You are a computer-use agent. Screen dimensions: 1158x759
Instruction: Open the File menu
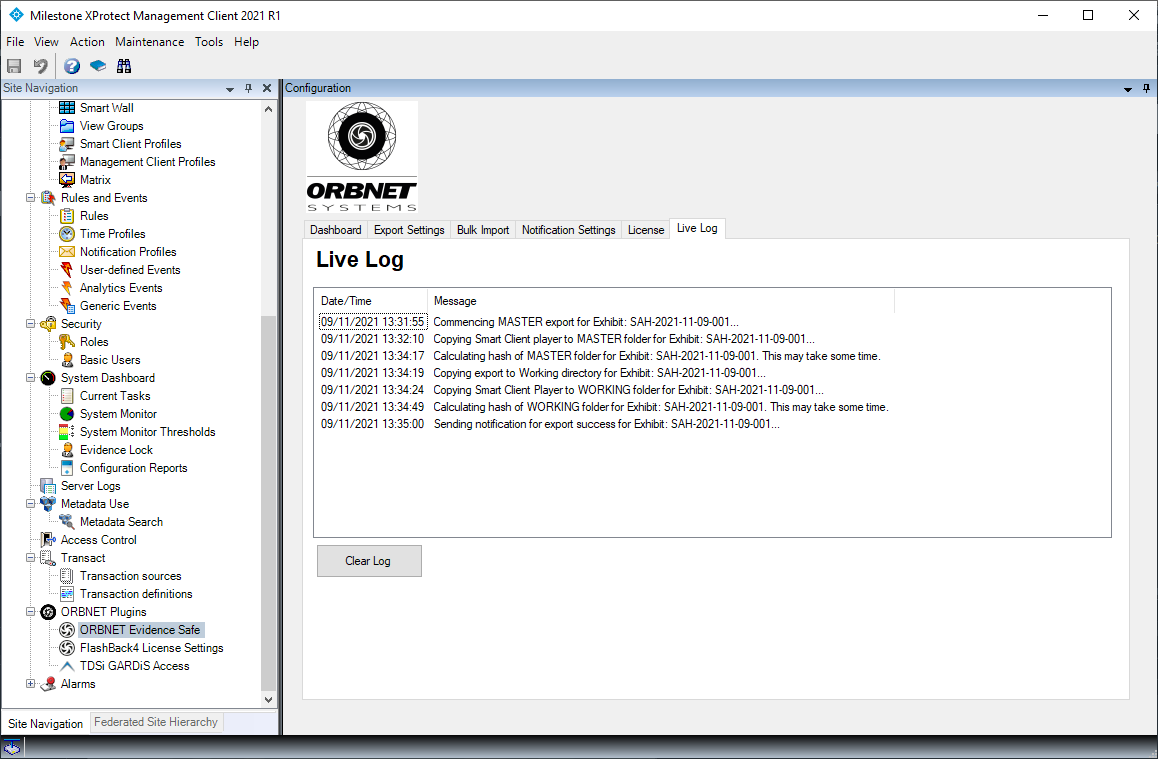[x=16, y=42]
